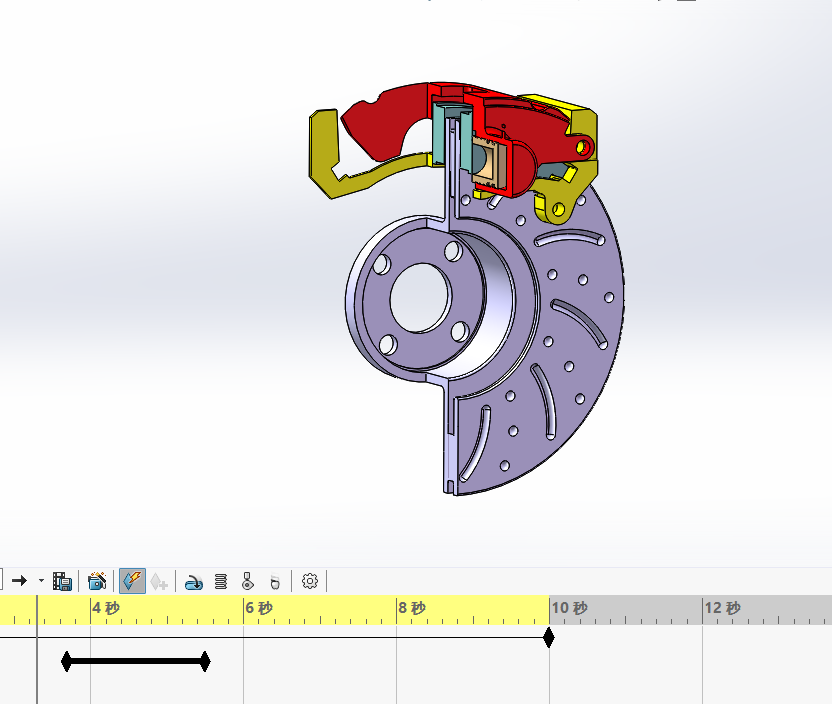
Task: Click the vertical time bar line
Action: tap(37, 649)
